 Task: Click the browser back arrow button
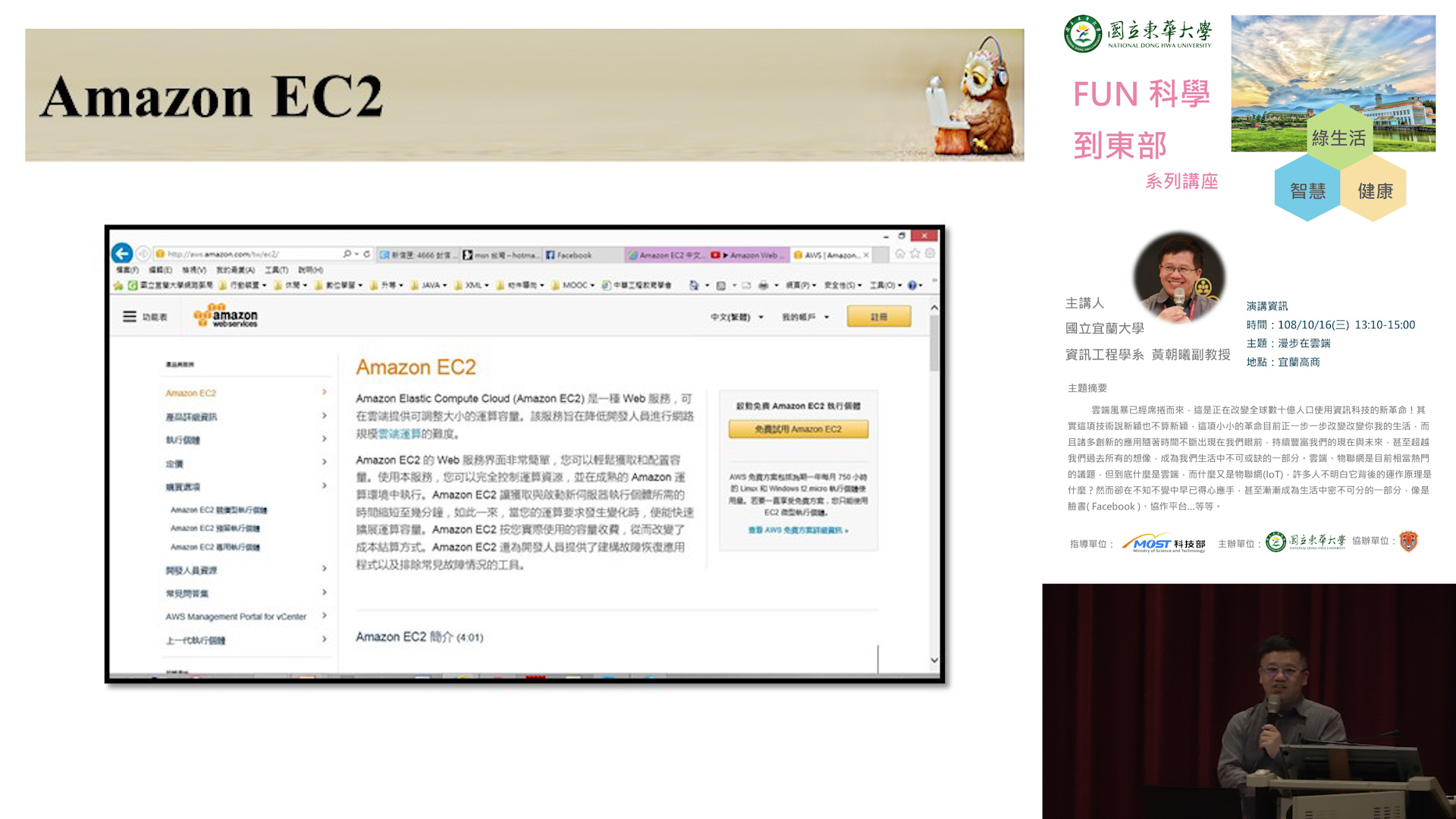click(x=122, y=253)
